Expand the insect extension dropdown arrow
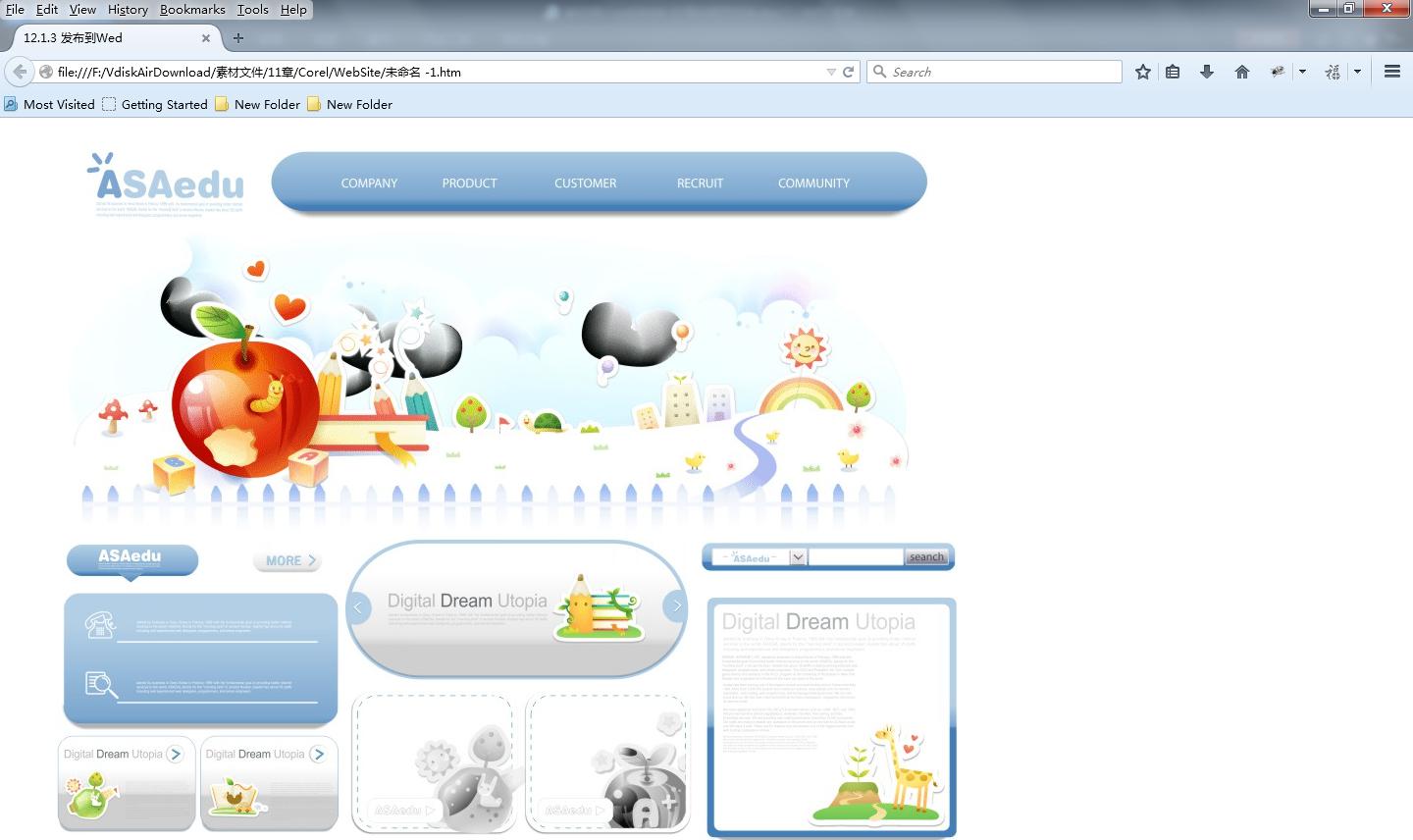This screenshot has height=840, width=1413. (1302, 72)
